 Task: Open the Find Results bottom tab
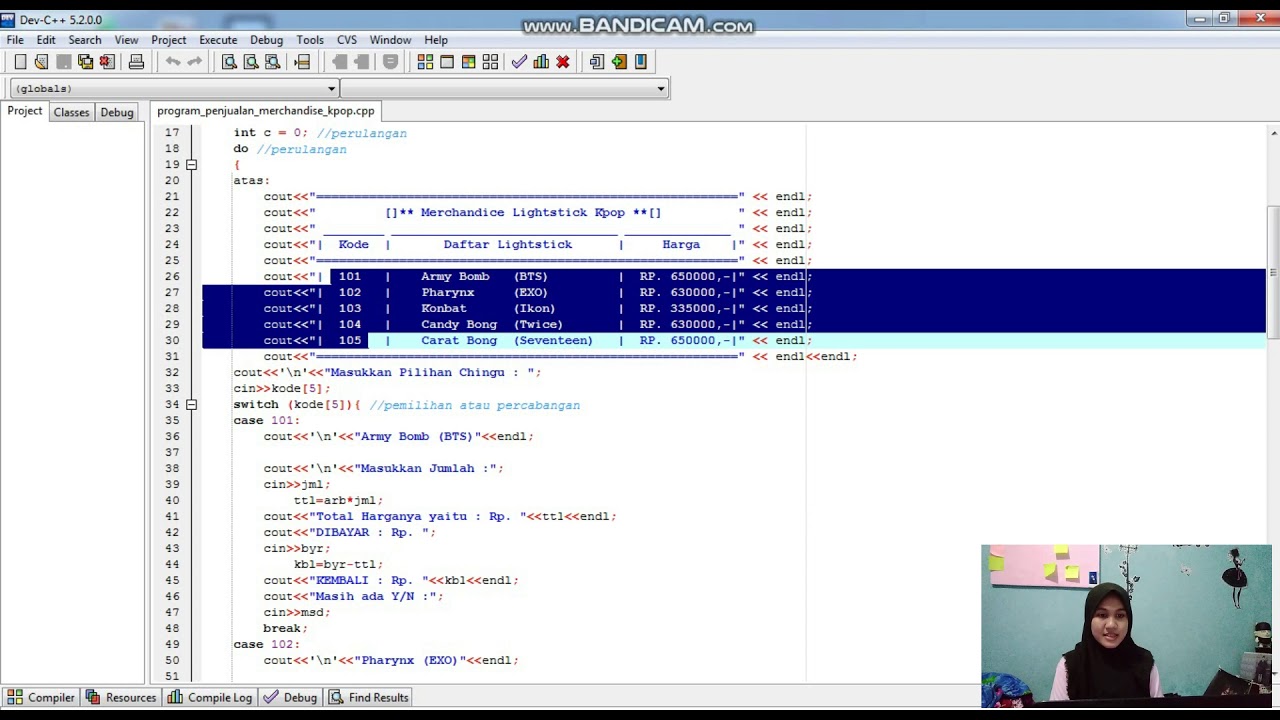click(369, 697)
